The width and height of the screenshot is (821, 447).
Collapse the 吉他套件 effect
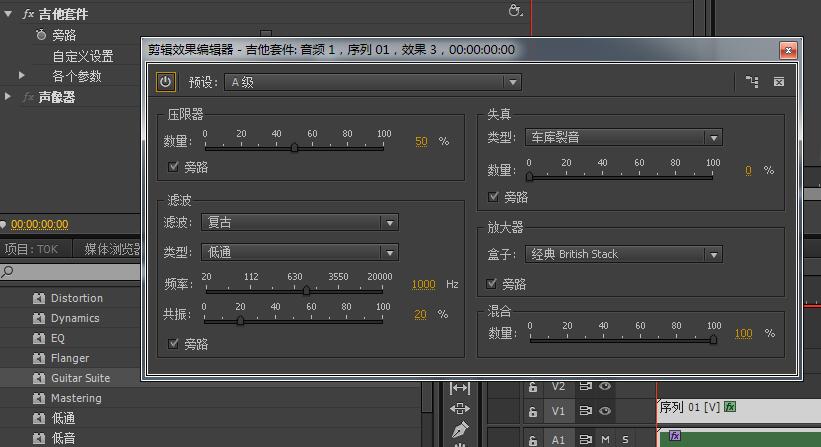[x=8, y=14]
